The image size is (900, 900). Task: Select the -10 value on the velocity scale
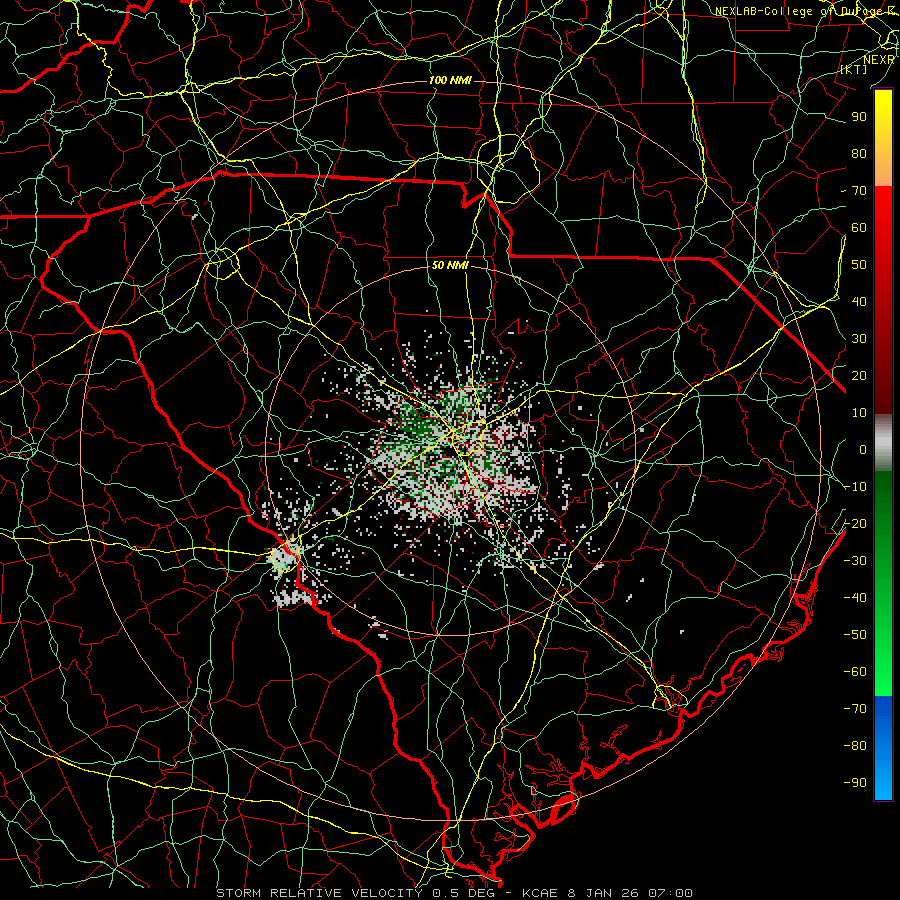[x=855, y=487]
